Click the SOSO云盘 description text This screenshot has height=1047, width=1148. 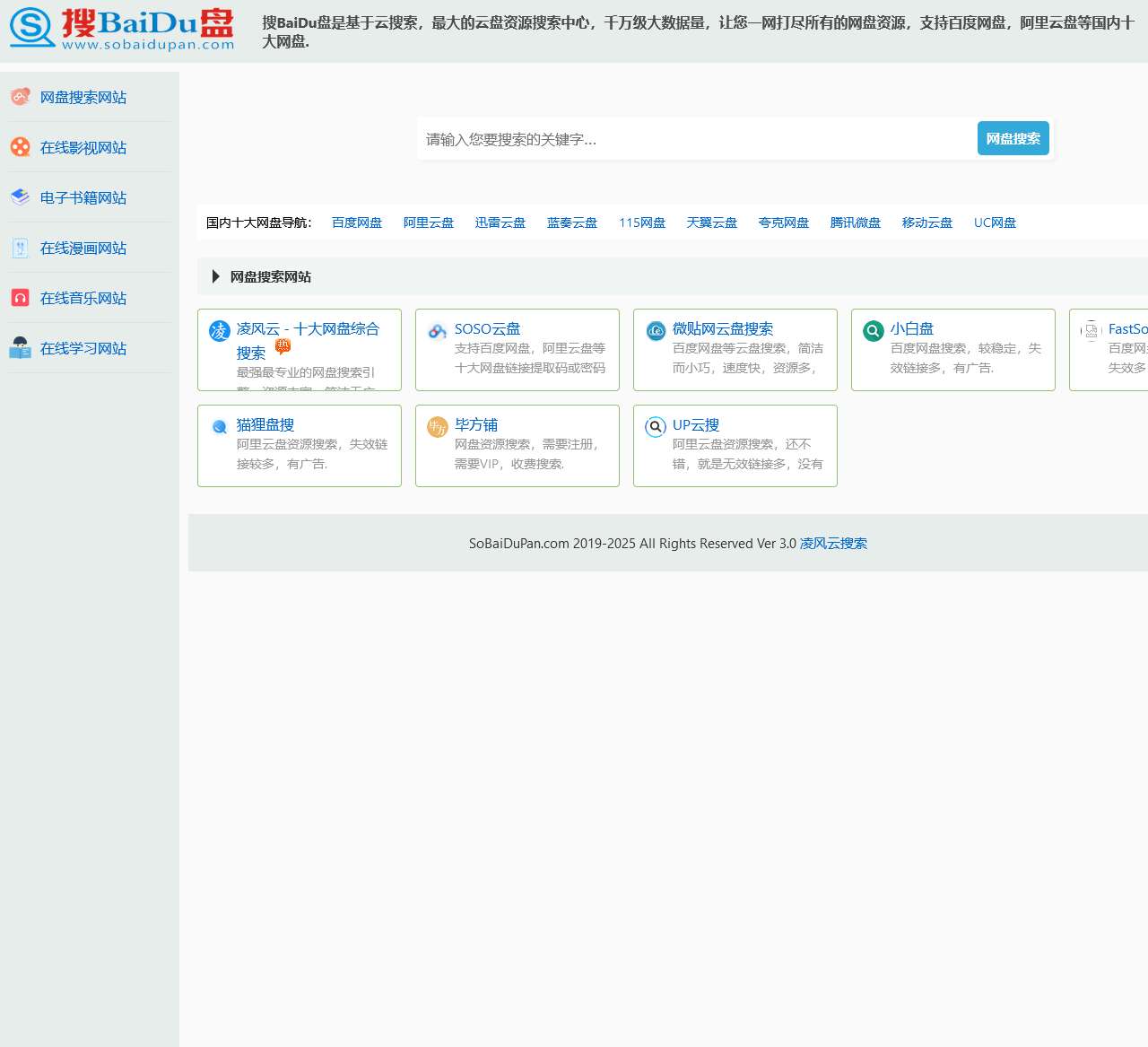point(530,358)
